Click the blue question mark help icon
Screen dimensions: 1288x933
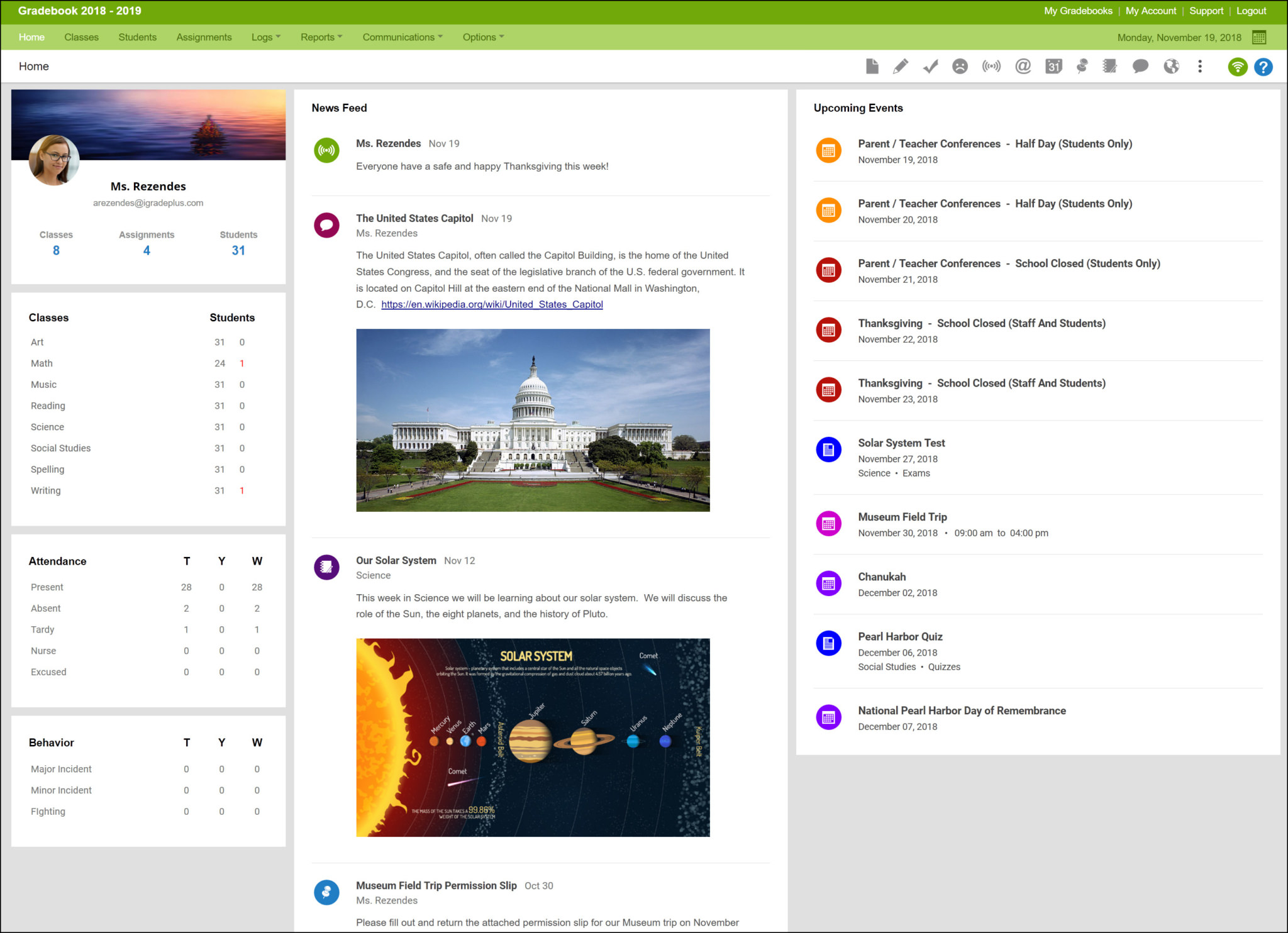1263,67
